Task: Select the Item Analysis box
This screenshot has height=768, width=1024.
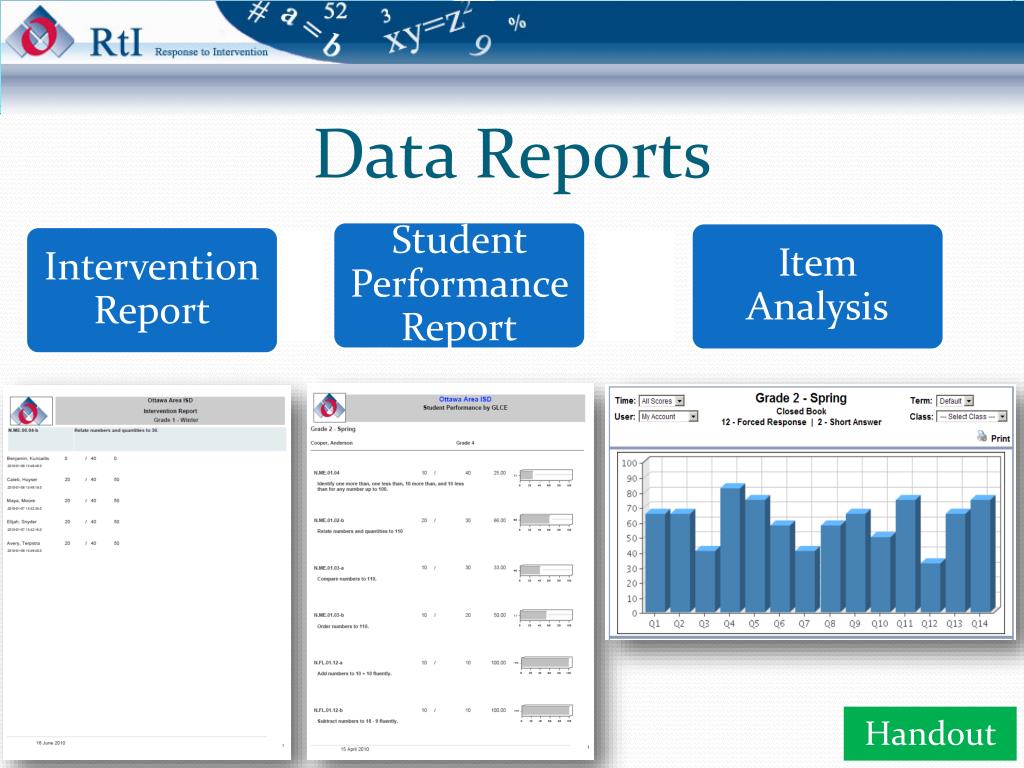Action: click(x=817, y=286)
